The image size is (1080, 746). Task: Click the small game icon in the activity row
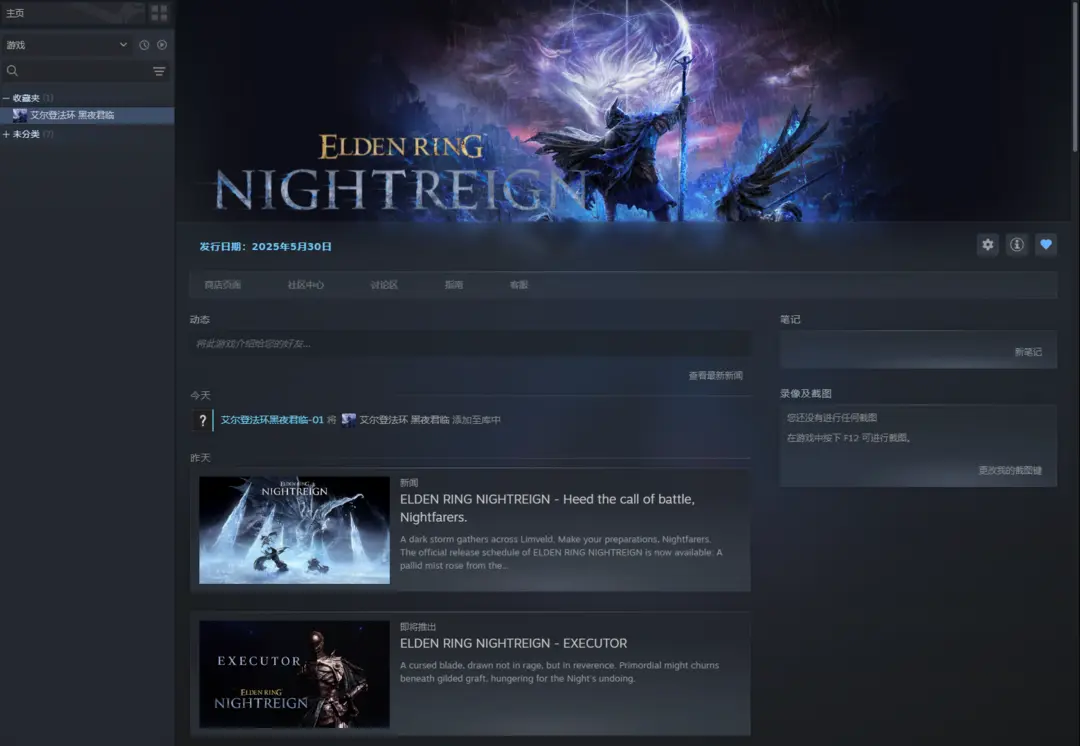point(349,419)
